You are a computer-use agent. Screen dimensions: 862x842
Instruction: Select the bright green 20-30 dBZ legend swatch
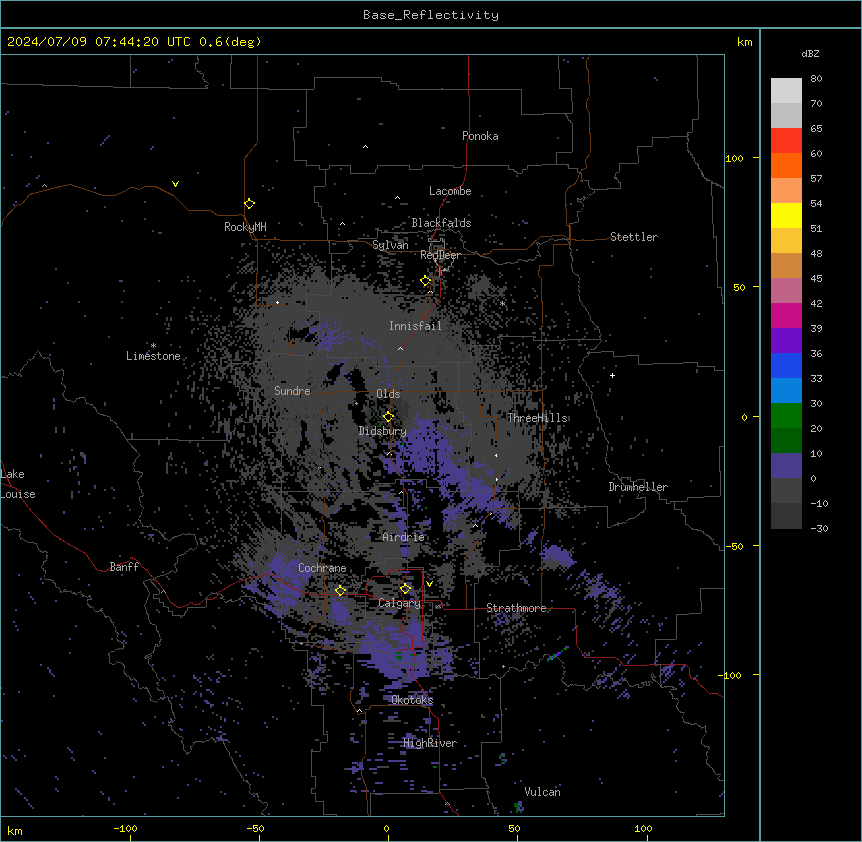[x=786, y=416]
